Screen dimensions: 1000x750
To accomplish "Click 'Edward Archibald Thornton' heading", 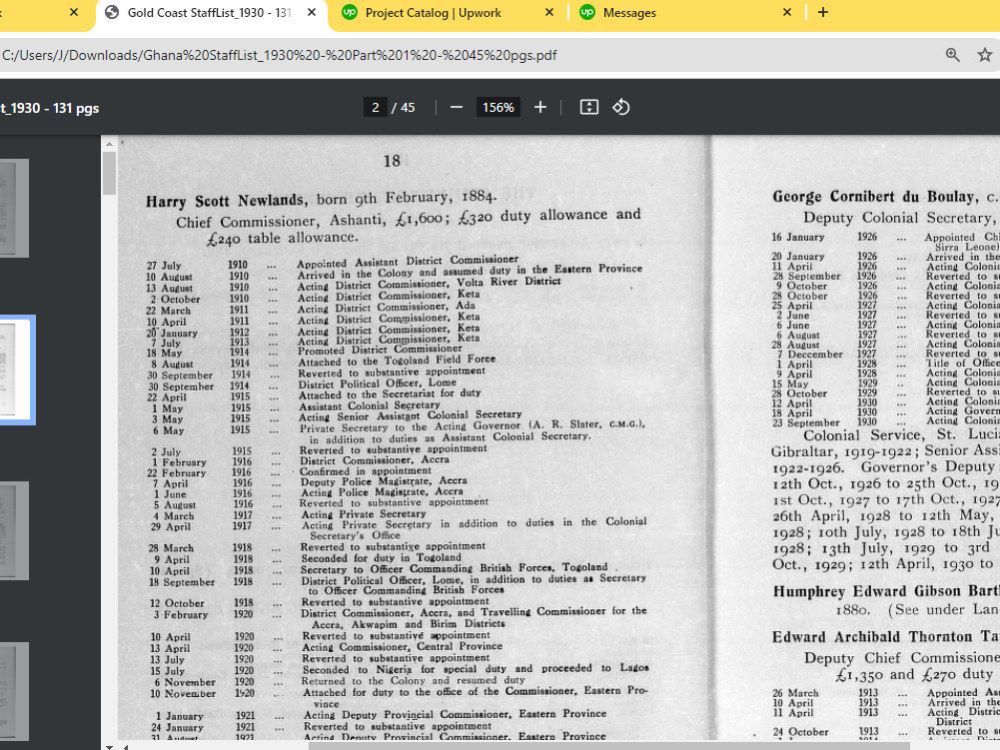I will pyautogui.click(x=875, y=637).
